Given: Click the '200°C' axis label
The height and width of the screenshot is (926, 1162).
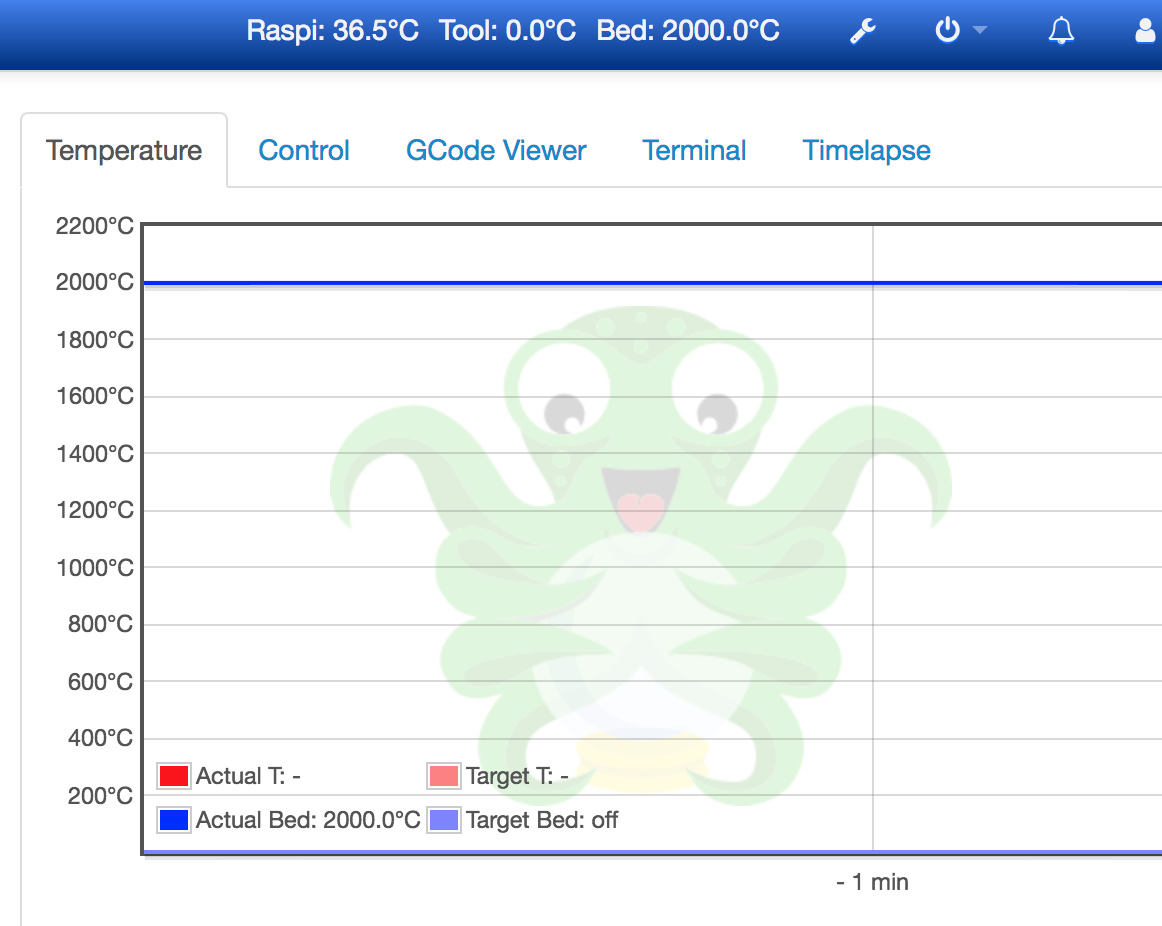Looking at the screenshot, I should (x=100, y=796).
